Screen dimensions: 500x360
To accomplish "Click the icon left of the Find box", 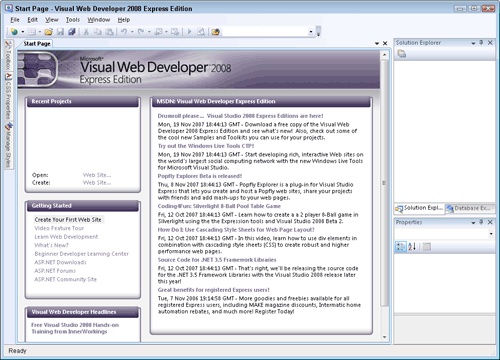I will (216, 32).
